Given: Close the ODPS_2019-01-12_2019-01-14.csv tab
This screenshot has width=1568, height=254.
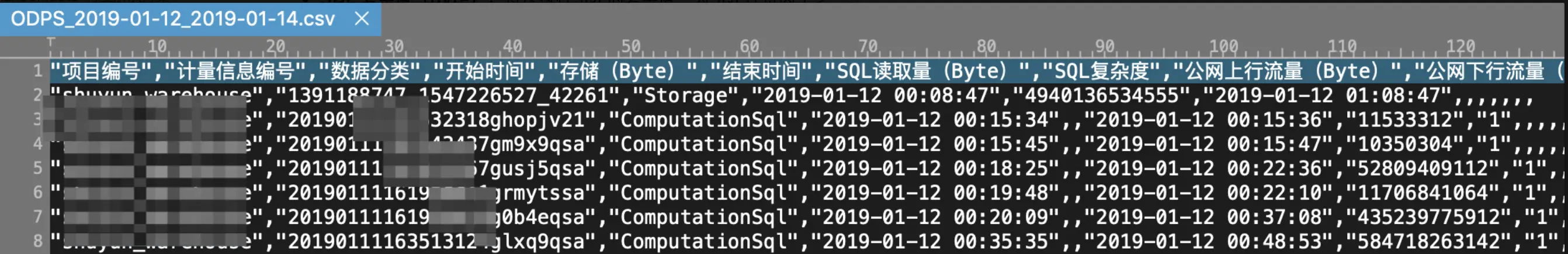Looking at the screenshot, I should coord(362,19).
